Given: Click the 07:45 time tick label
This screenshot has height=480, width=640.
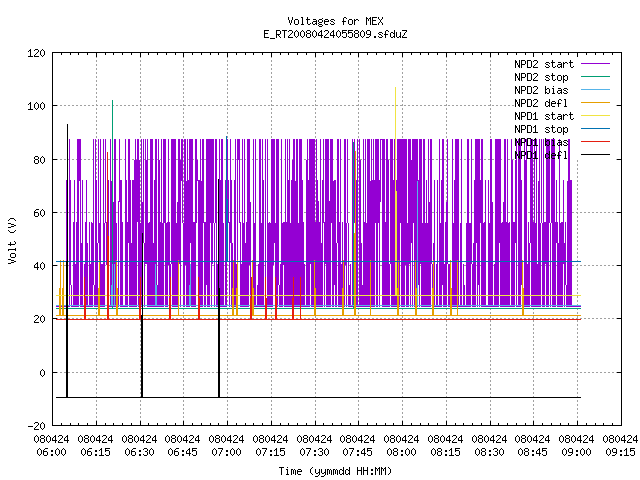Looking at the screenshot, I should [x=358, y=453].
